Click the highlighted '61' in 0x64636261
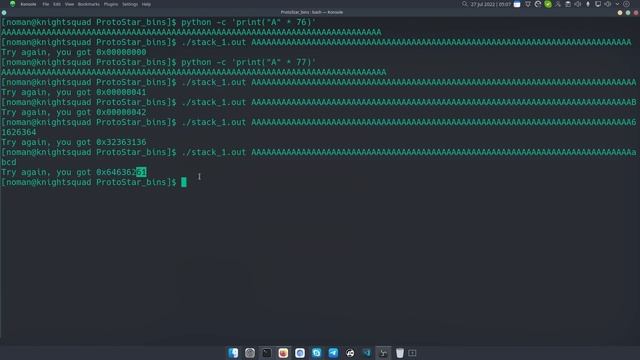This screenshot has width=640, height=360. pos(141,172)
